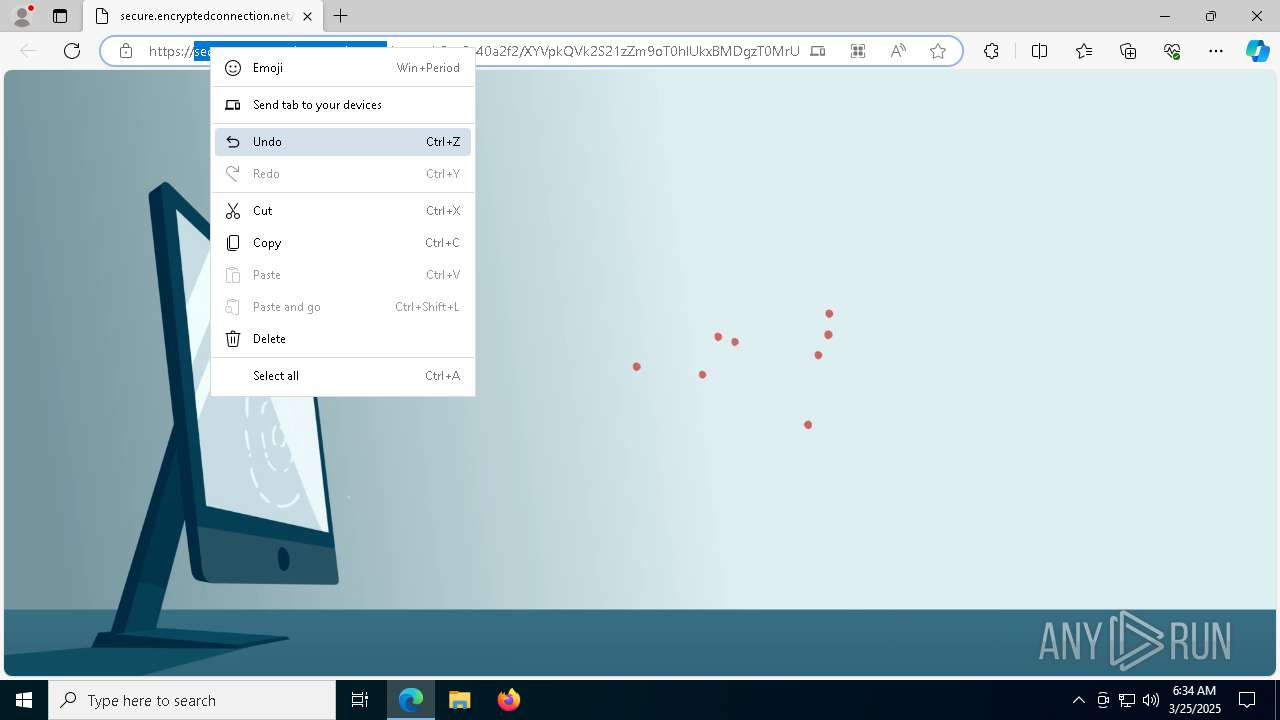Open Microsoft Edge from the taskbar
Viewport: 1280px width, 720px height.
[x=411, y=700]
